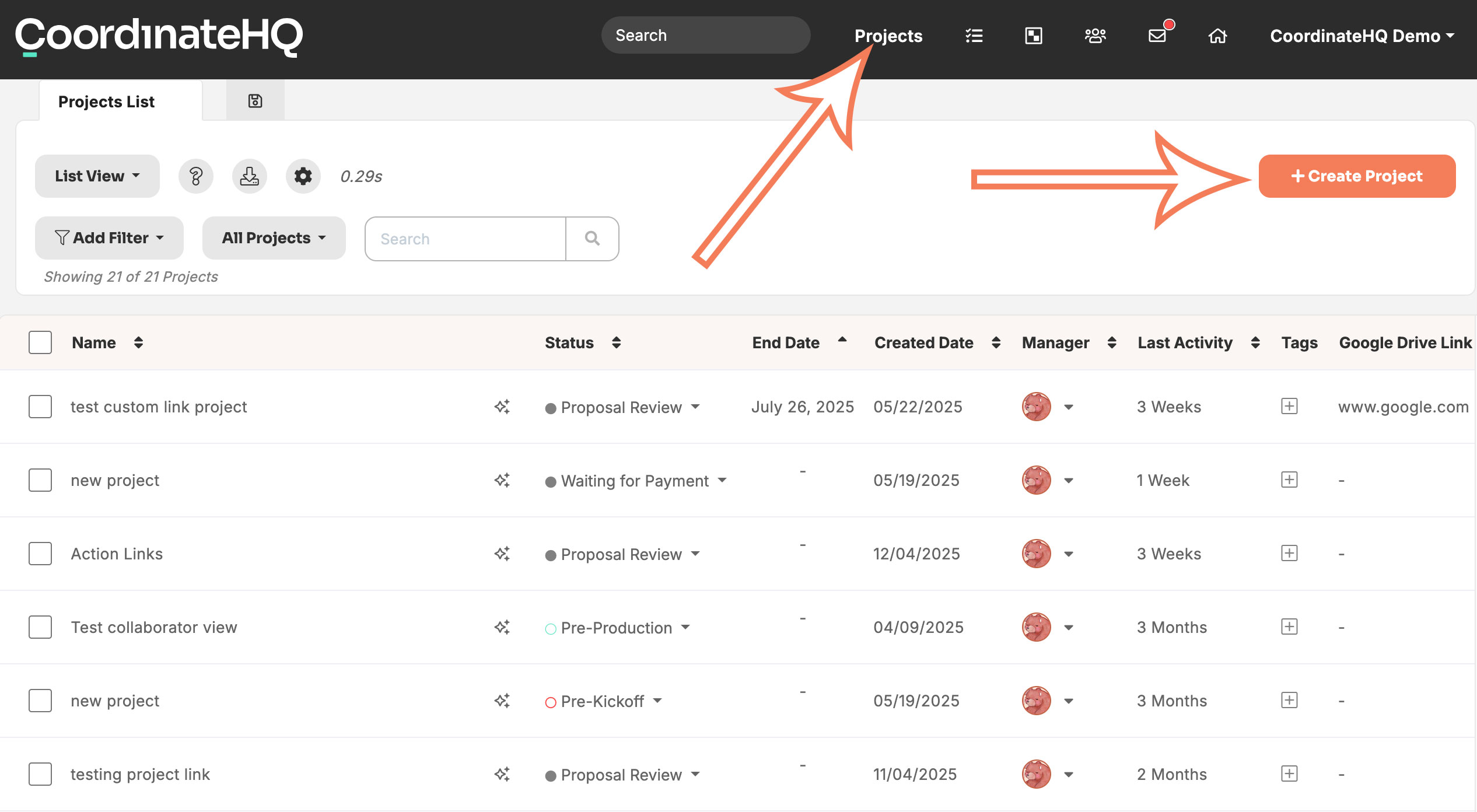Click manager avatar for test custom link project
This screenshot has height=812, width=1477.
[1037, 407]
